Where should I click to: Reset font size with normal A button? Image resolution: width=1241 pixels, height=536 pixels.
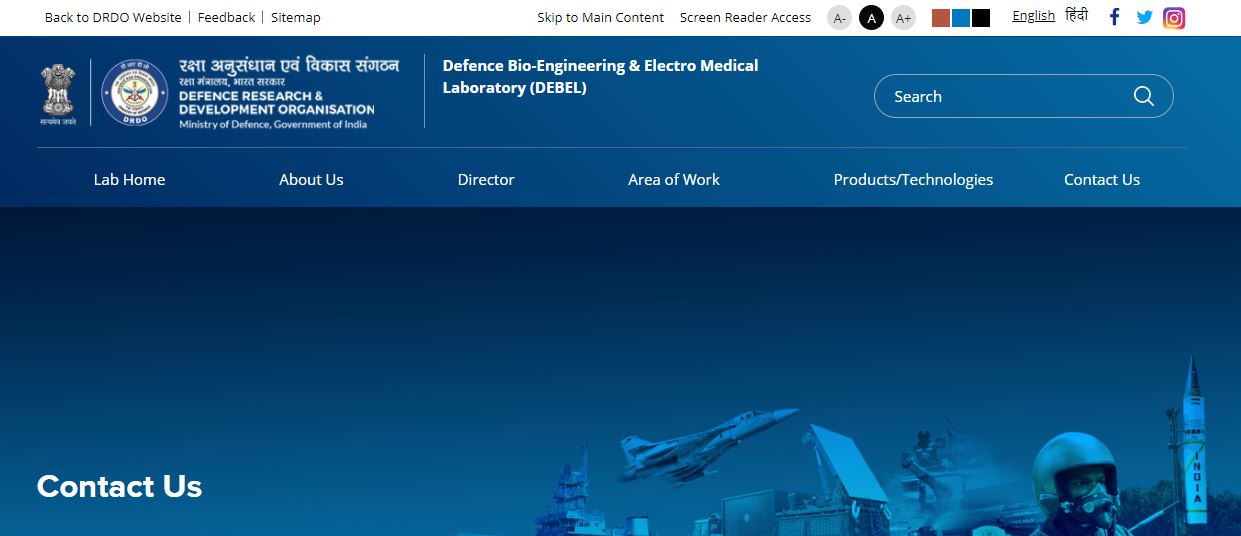click(871, 18)
